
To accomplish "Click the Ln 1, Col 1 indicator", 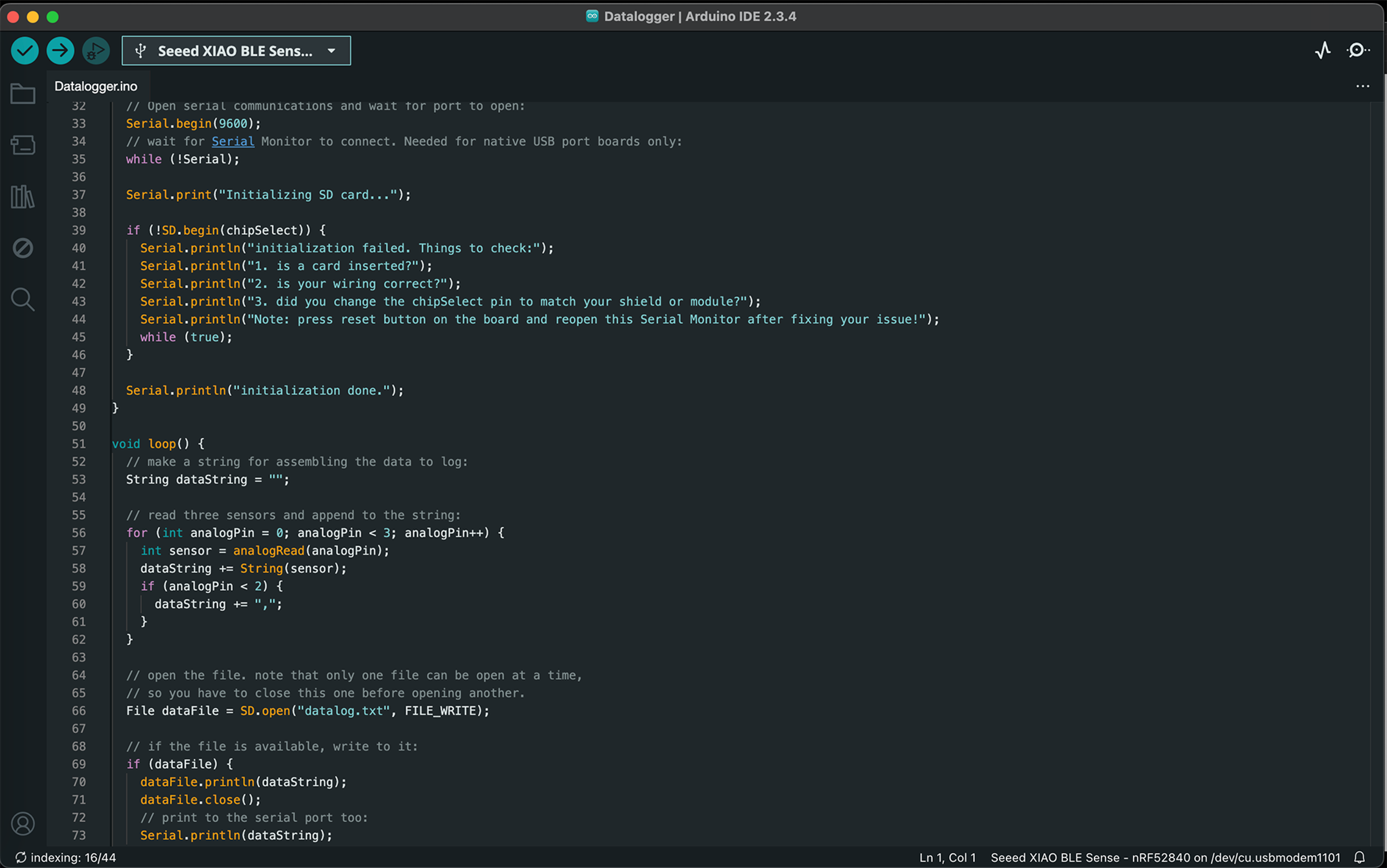I will [947, 858].
